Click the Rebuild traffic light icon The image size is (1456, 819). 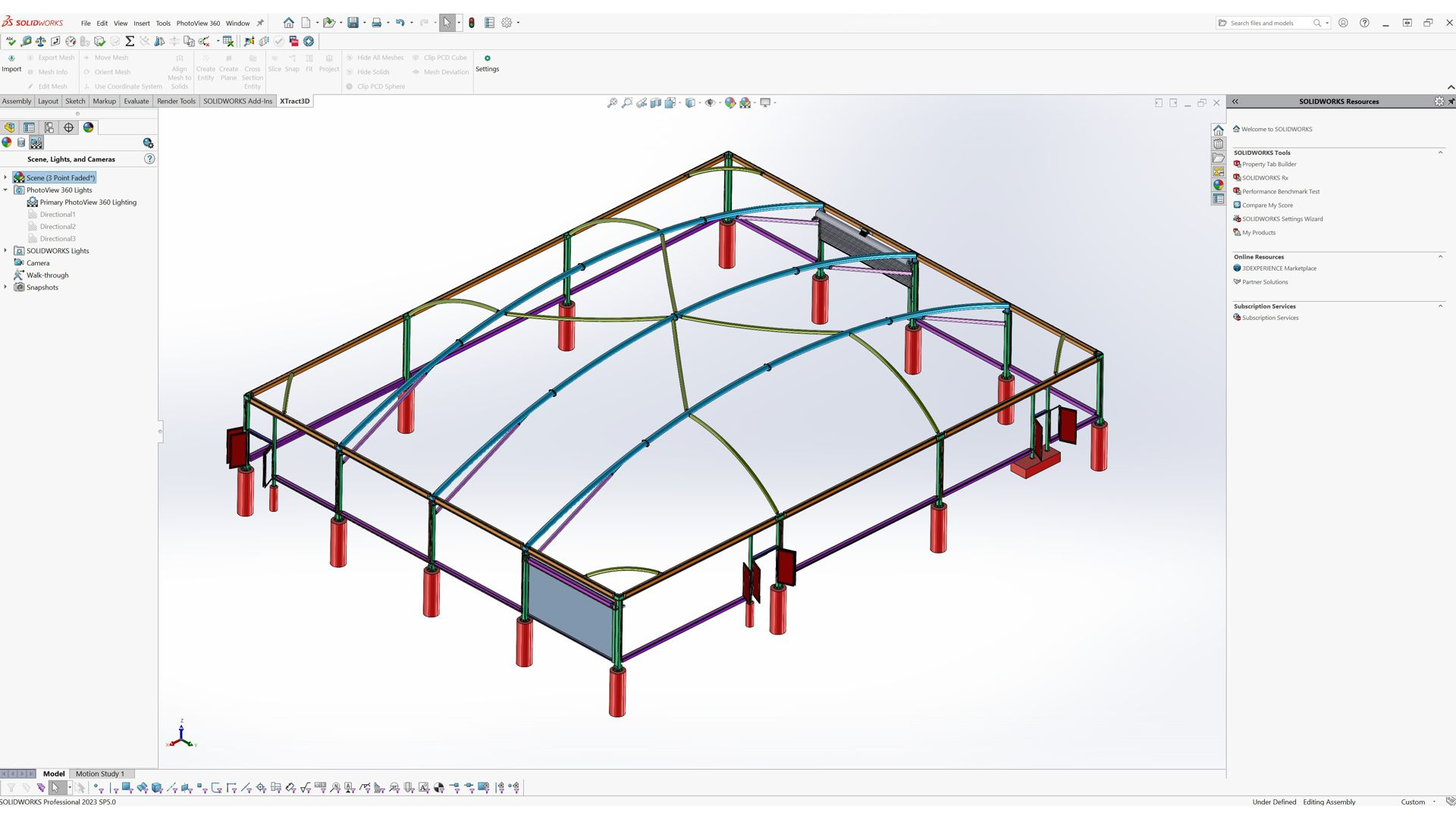click(472, 23)
